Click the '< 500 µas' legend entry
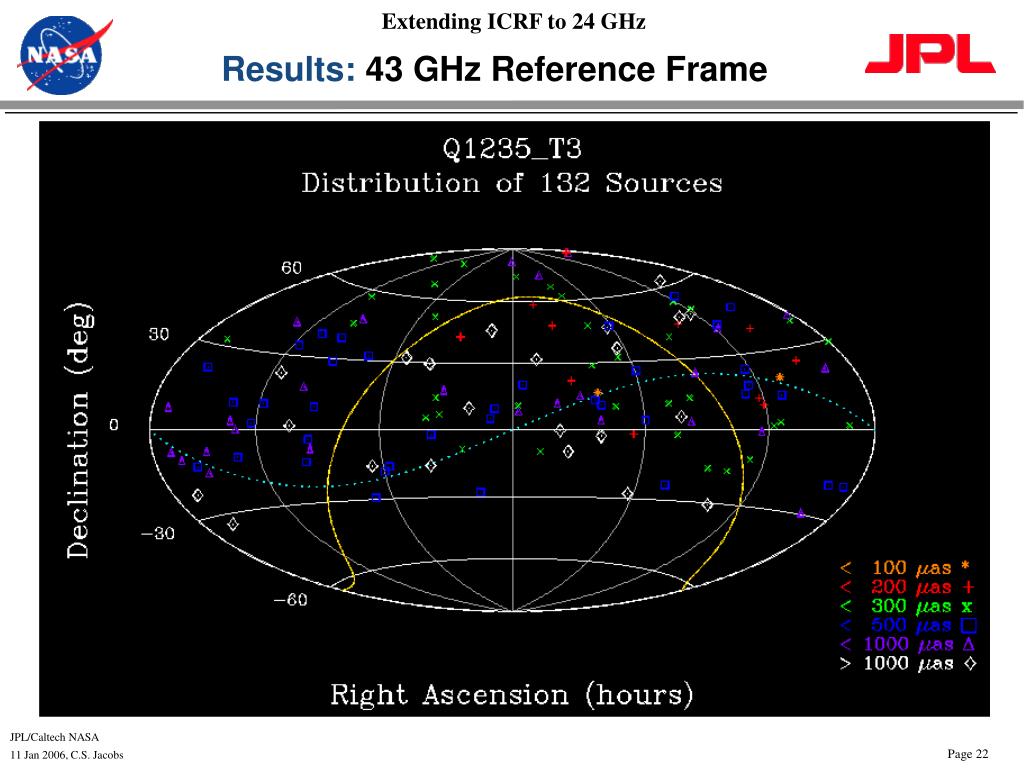This screenshot has height=768, width=1024. point(895,626)
